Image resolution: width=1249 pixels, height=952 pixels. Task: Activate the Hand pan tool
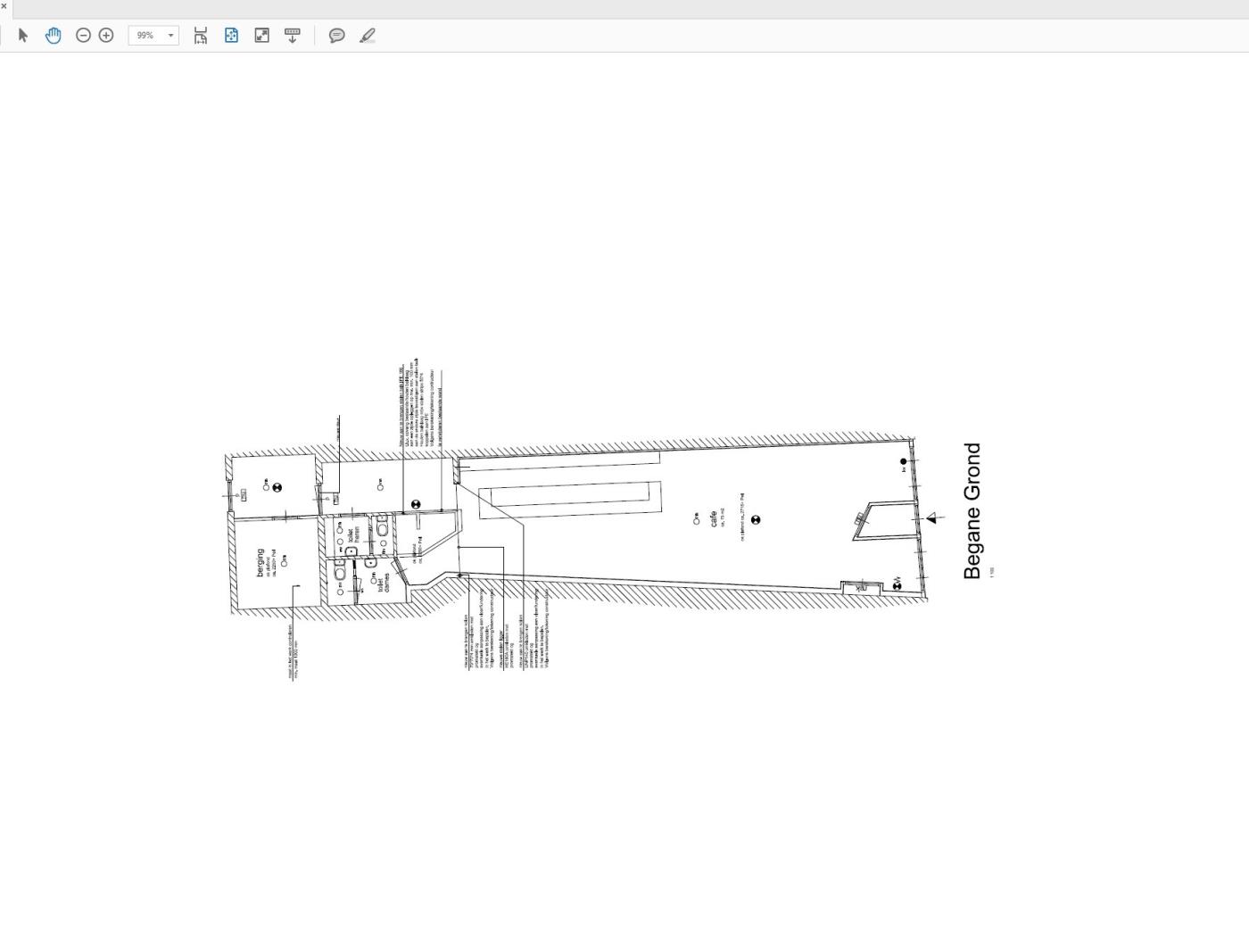(54, 36)
